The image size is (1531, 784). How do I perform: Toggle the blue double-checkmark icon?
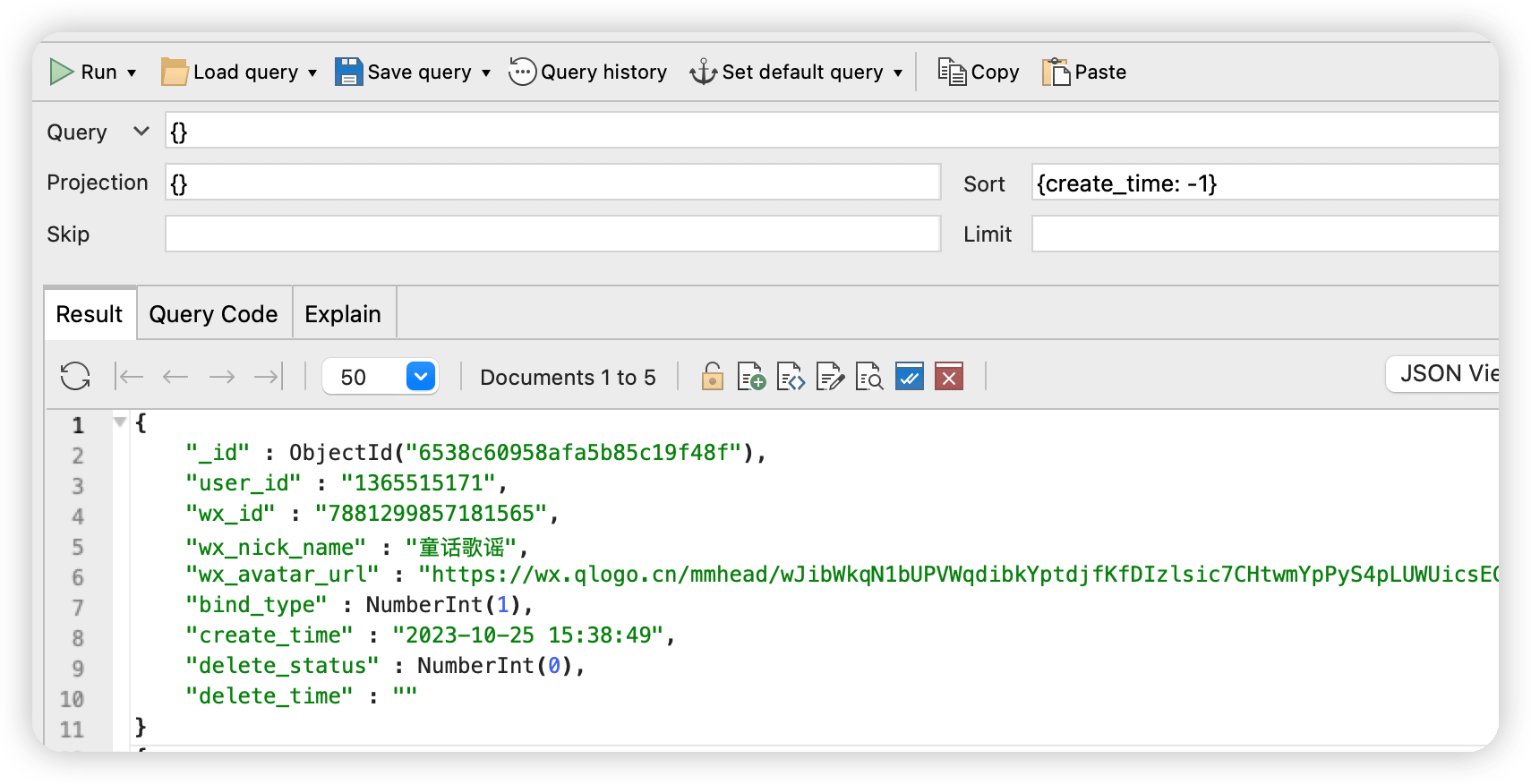(910, 376)
